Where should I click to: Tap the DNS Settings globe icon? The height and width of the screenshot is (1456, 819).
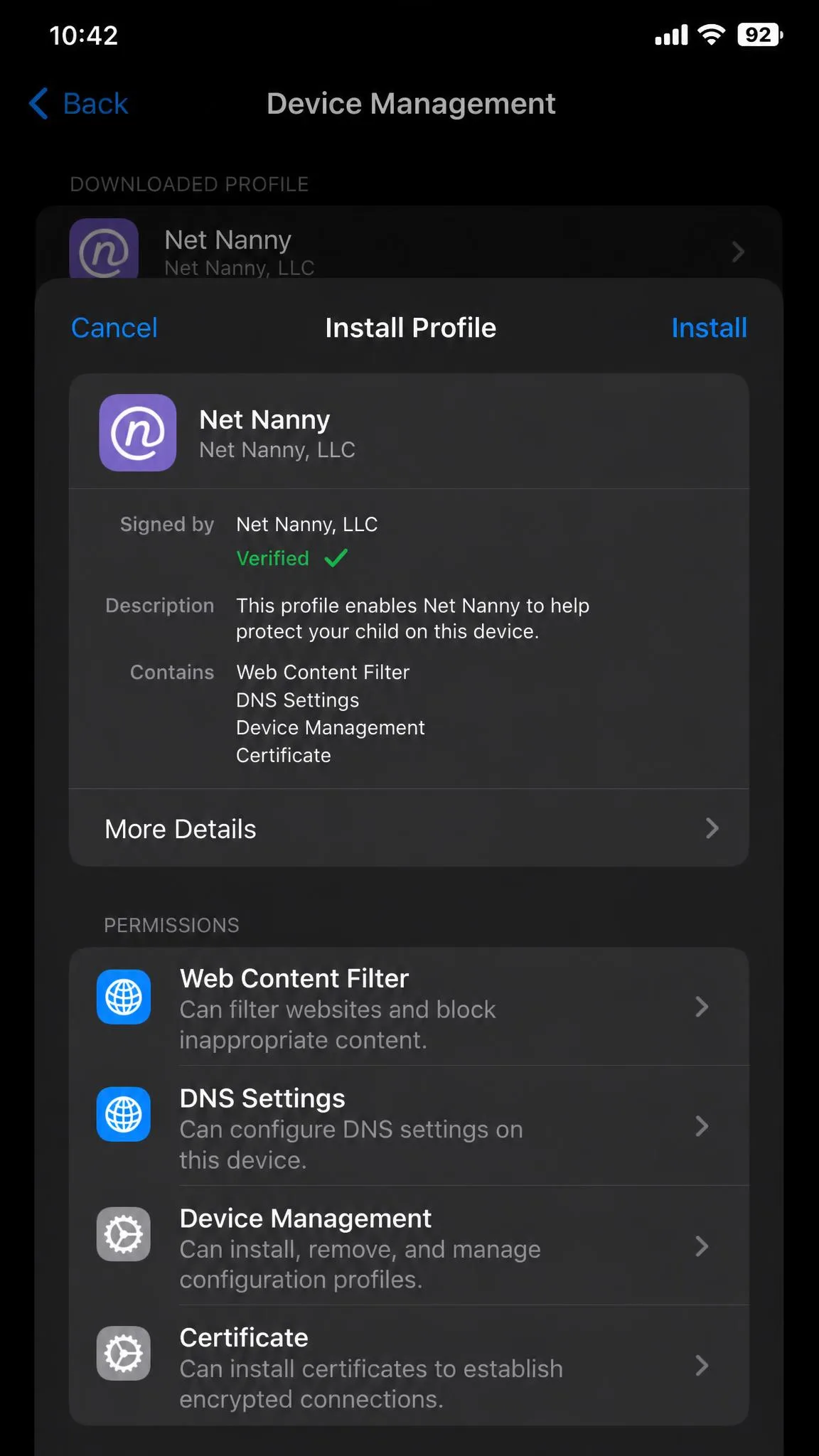click(x=124, y=1114)
